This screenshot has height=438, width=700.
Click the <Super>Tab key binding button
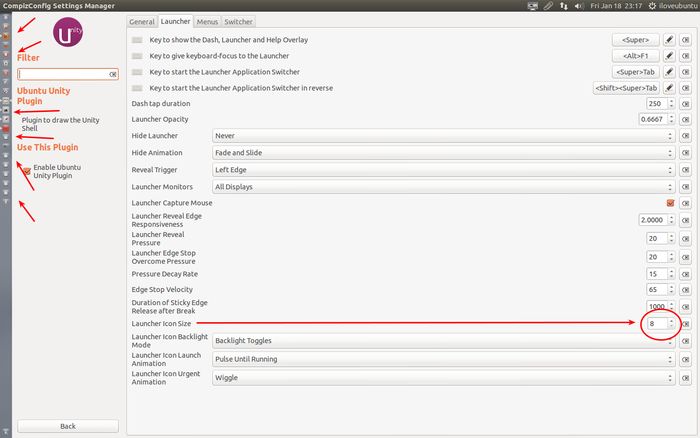pyautogui.click(x=635, y=72)
